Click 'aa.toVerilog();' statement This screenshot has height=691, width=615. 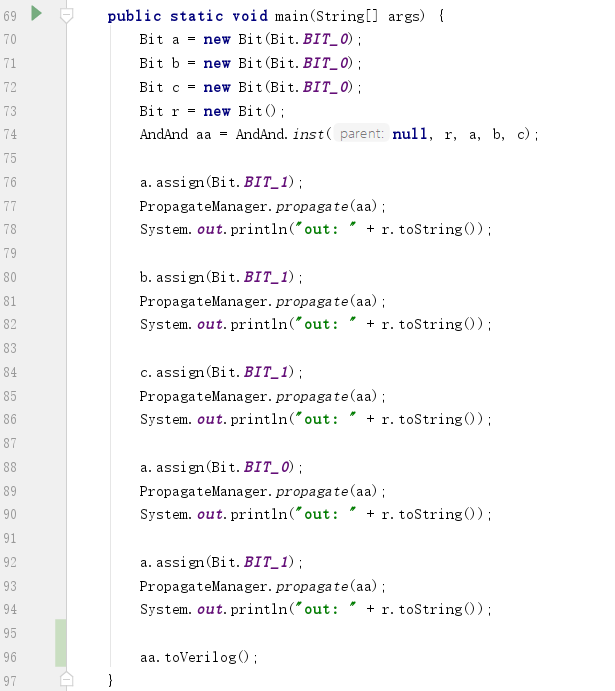pos(199,657)
